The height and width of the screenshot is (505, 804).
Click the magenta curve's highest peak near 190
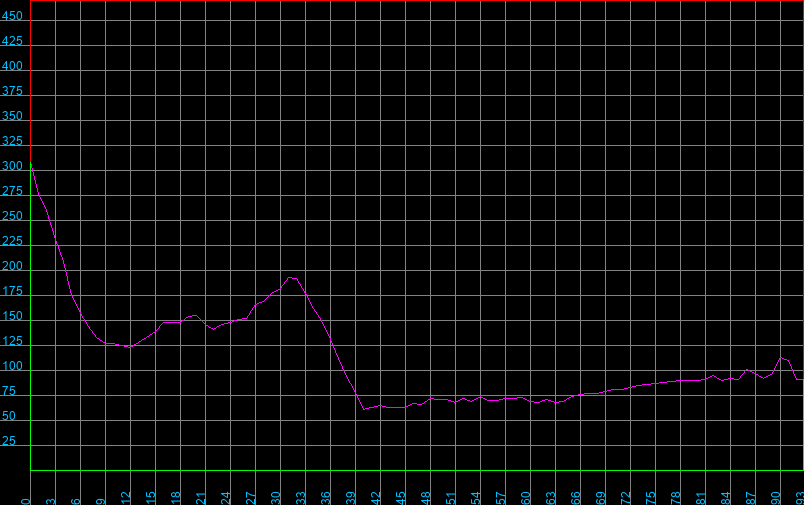click(291, 277)
